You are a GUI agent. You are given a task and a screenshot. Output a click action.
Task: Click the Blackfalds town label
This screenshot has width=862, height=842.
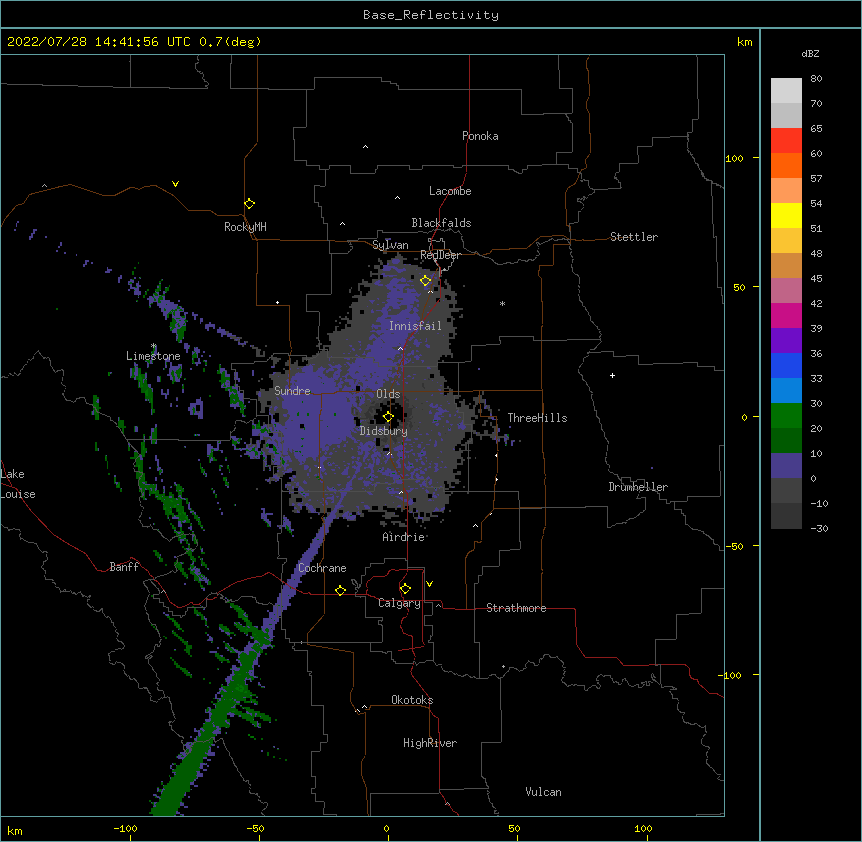tap(441, 223)
